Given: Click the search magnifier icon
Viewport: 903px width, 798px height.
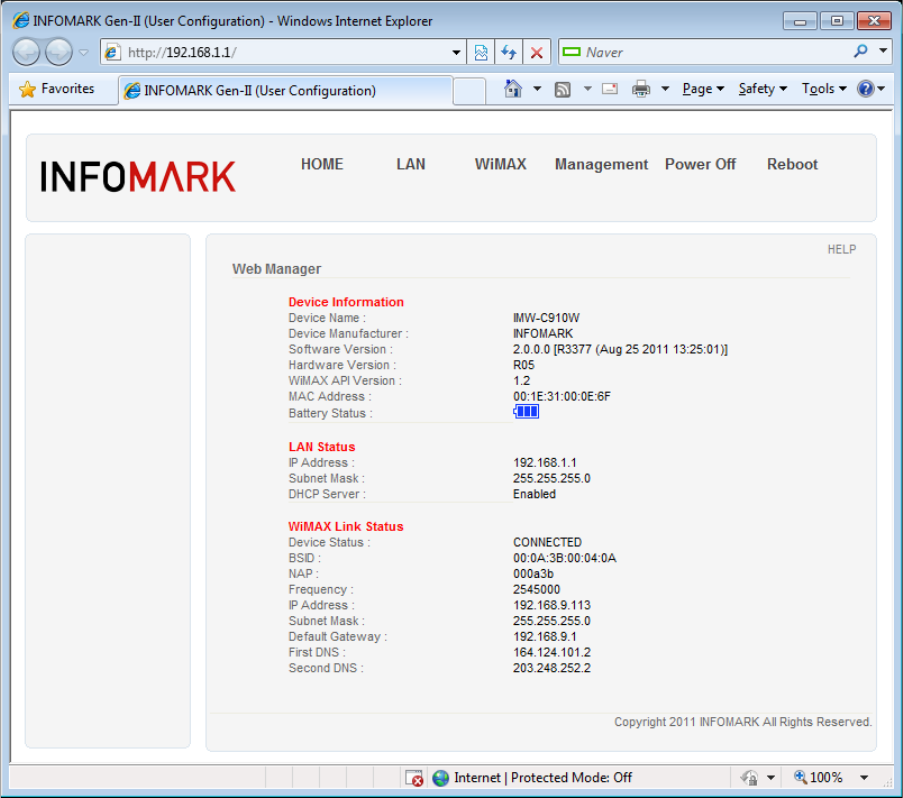Looking at the screenshot, I should (860, 52).
